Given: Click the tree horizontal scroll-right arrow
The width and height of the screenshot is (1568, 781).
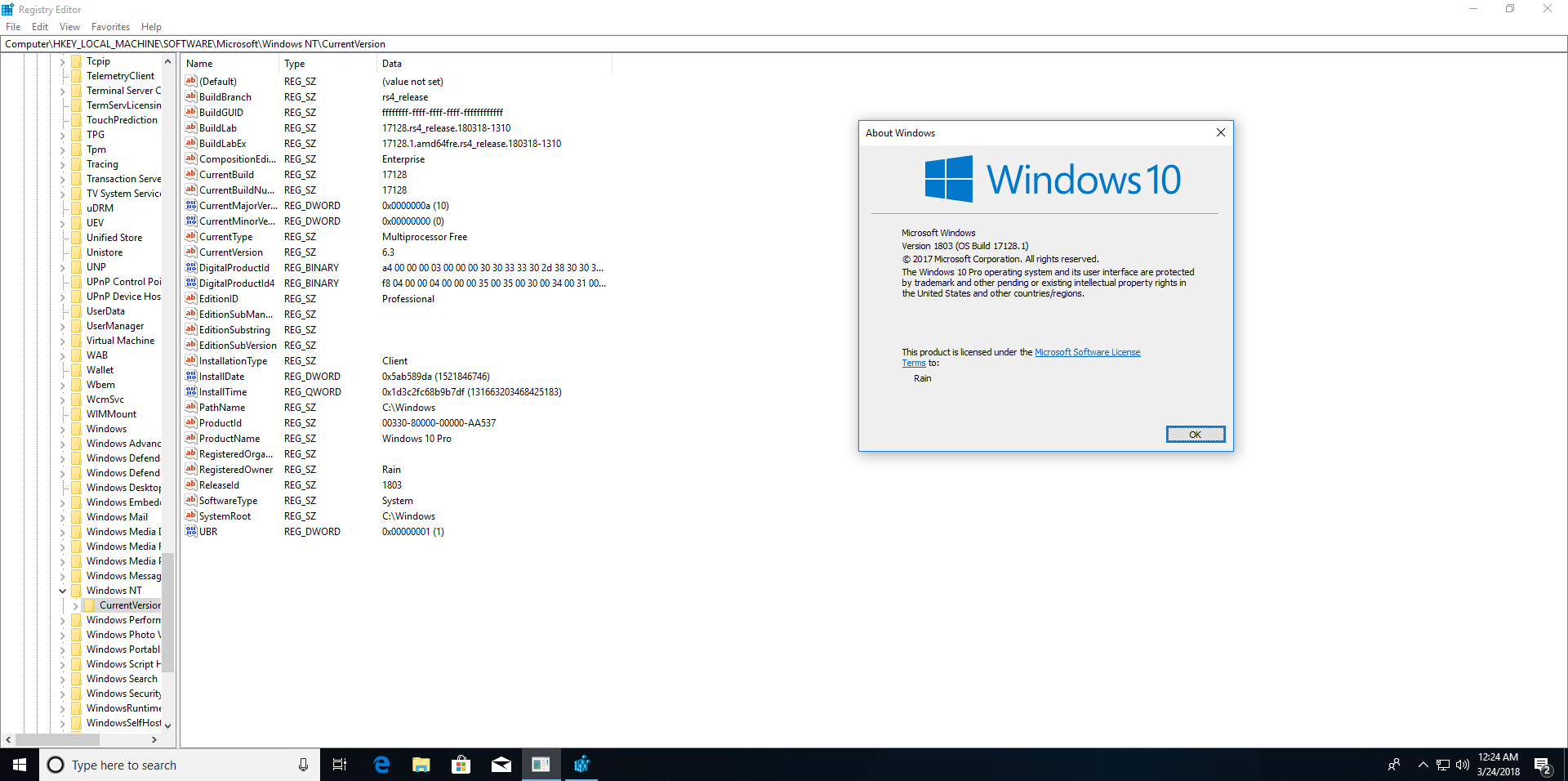Looking at the screenshot, I should (x=154, y=739).
